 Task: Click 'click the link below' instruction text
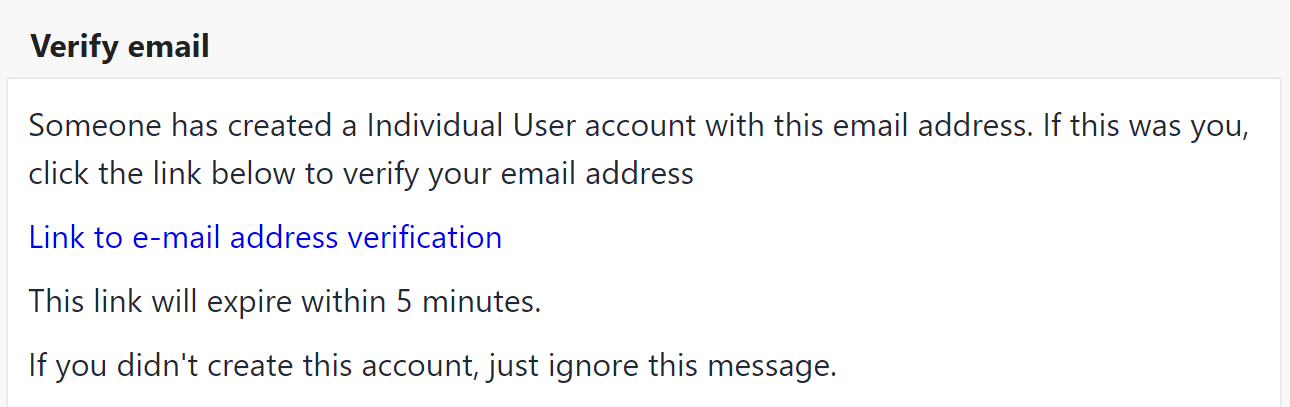pos(163,174)
